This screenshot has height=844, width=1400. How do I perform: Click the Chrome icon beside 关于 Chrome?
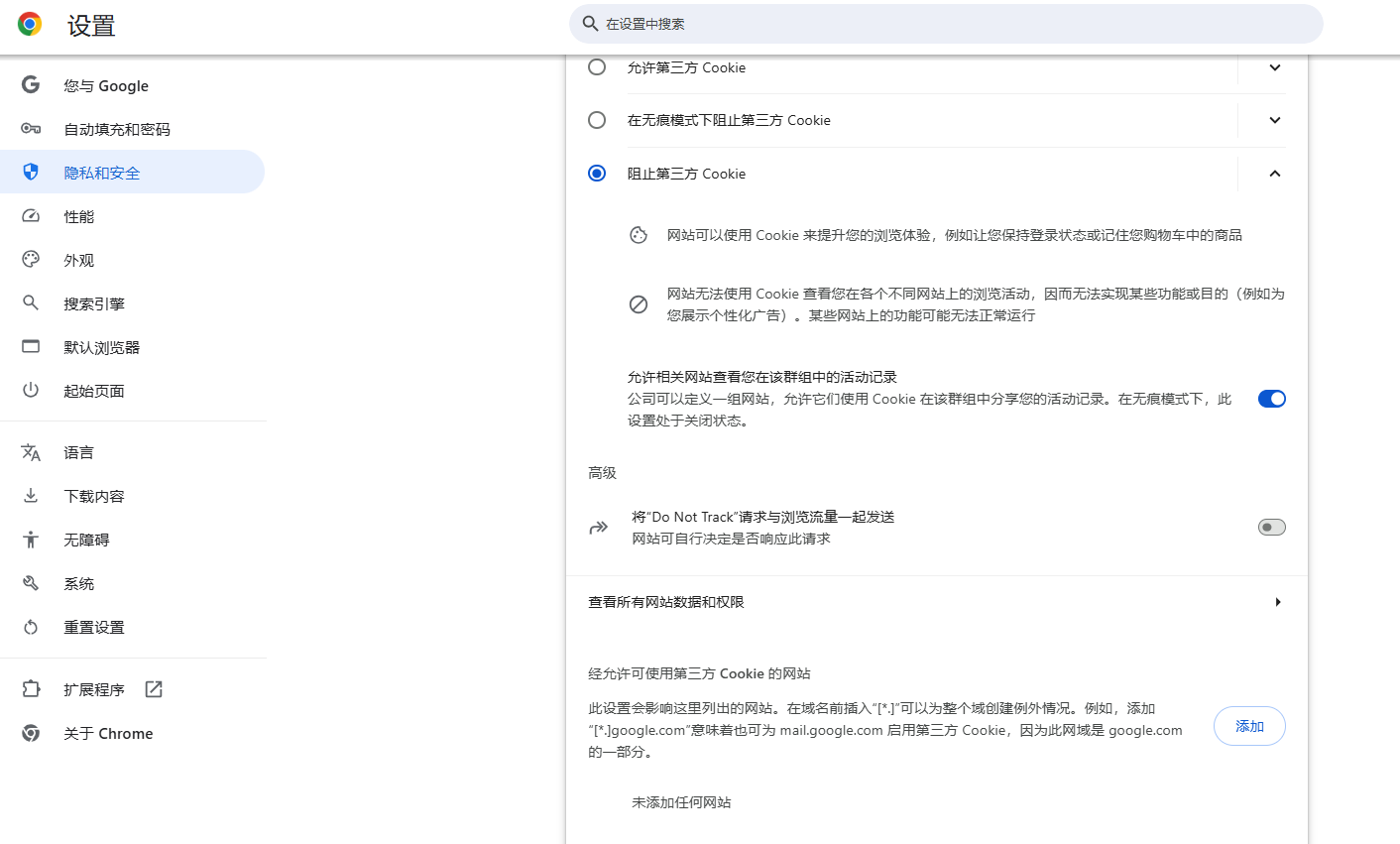click(x=31, y=733)
